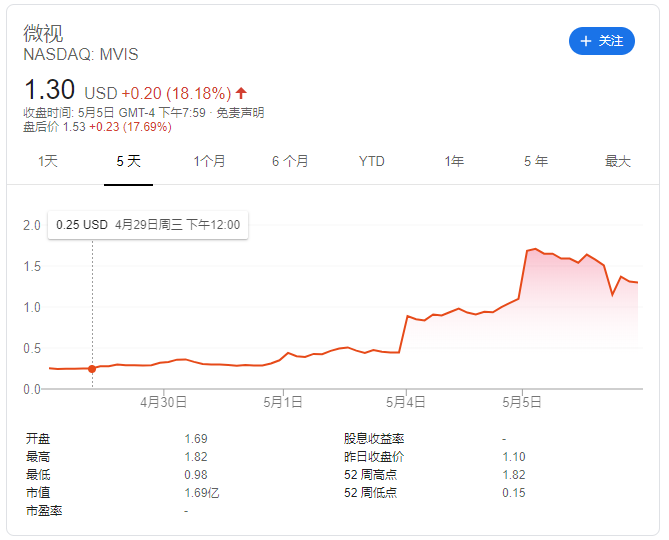Open the 免责声明 disclaimer link
This screenshot has height=540, width=669.
[x=240, y=113]
